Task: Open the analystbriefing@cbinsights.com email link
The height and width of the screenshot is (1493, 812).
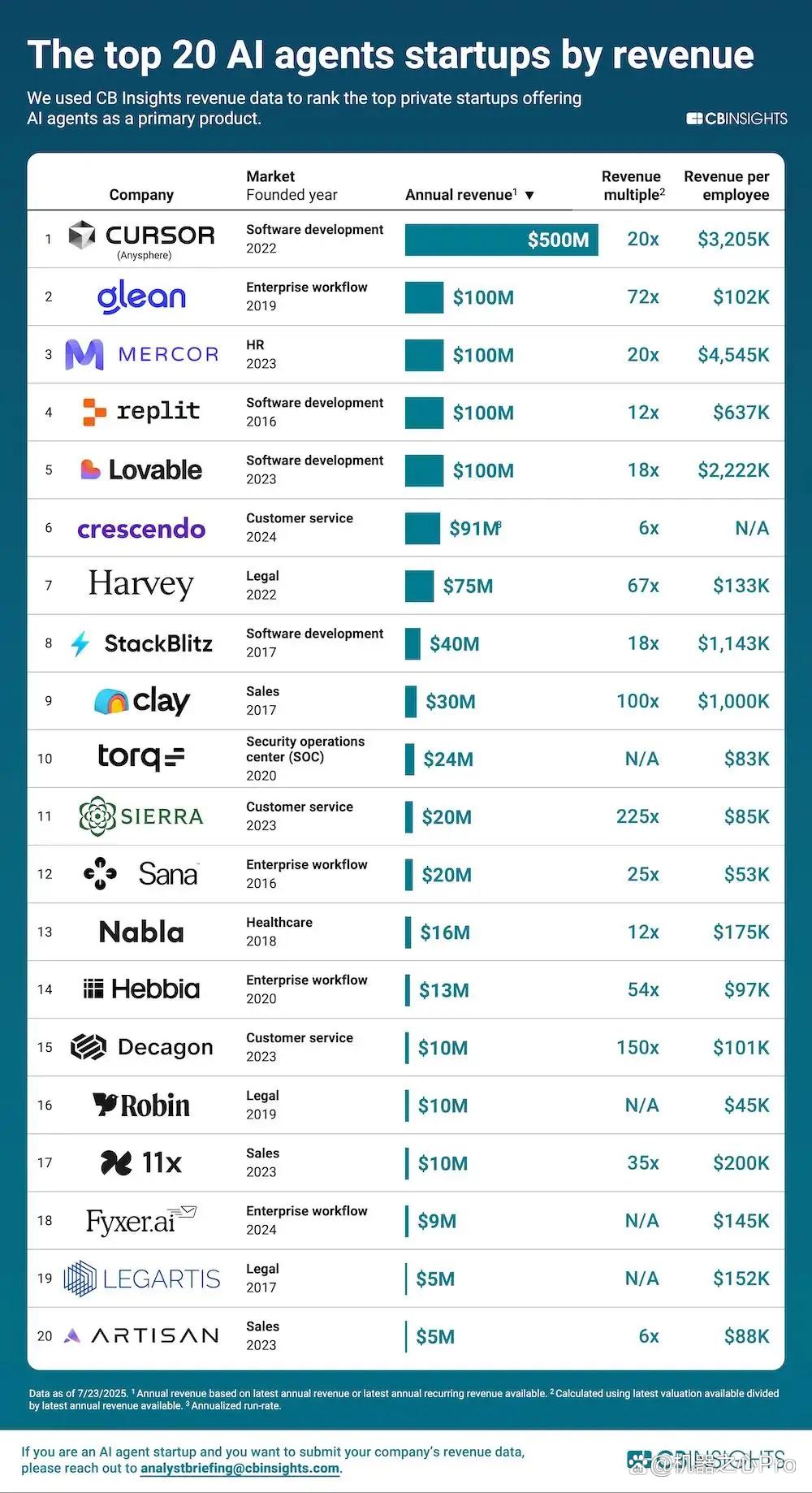Action: pos(240,1468)
